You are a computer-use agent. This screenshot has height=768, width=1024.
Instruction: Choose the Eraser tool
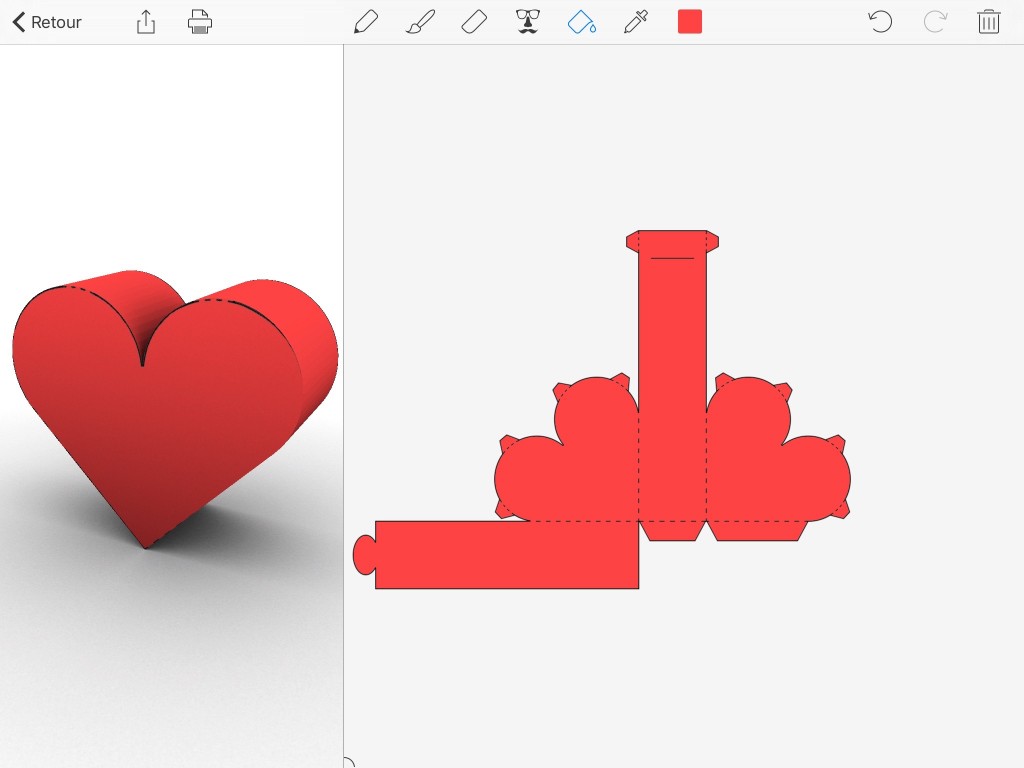[x=474, y=22]
